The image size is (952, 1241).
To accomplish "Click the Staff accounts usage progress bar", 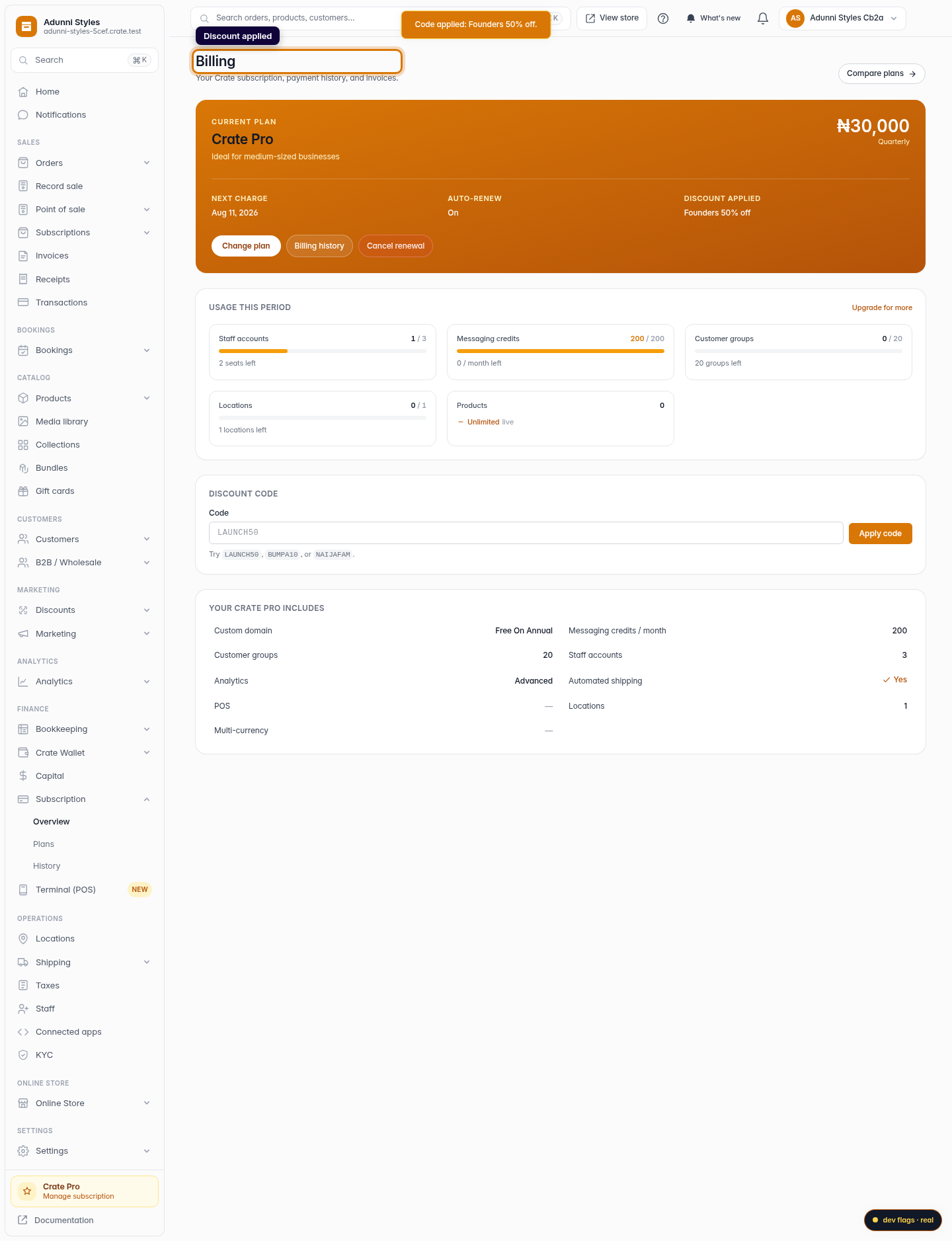I will click(323, 351).
